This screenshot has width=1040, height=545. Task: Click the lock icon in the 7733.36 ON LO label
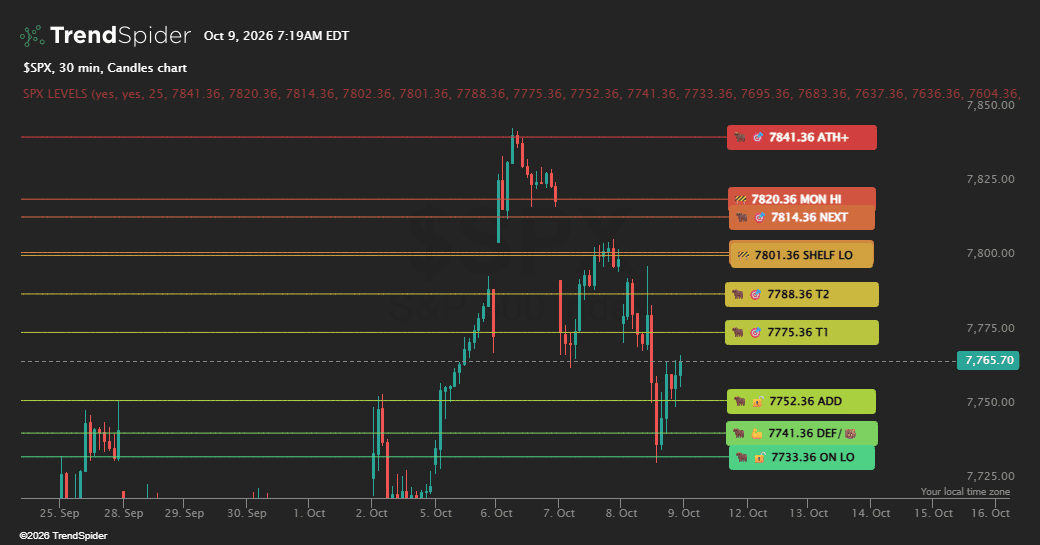click(760, 457)
